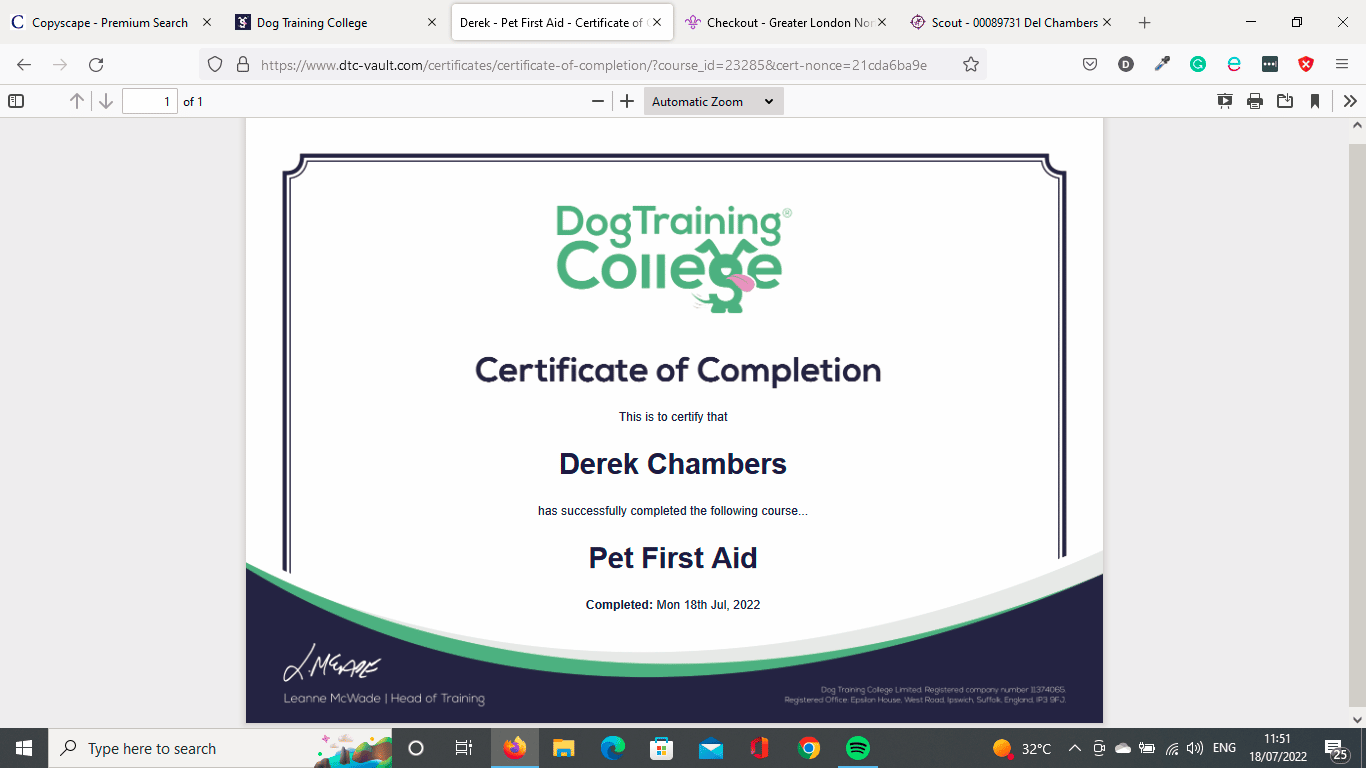
Task: Open Spotify from the taskbar
Action: 858,748
